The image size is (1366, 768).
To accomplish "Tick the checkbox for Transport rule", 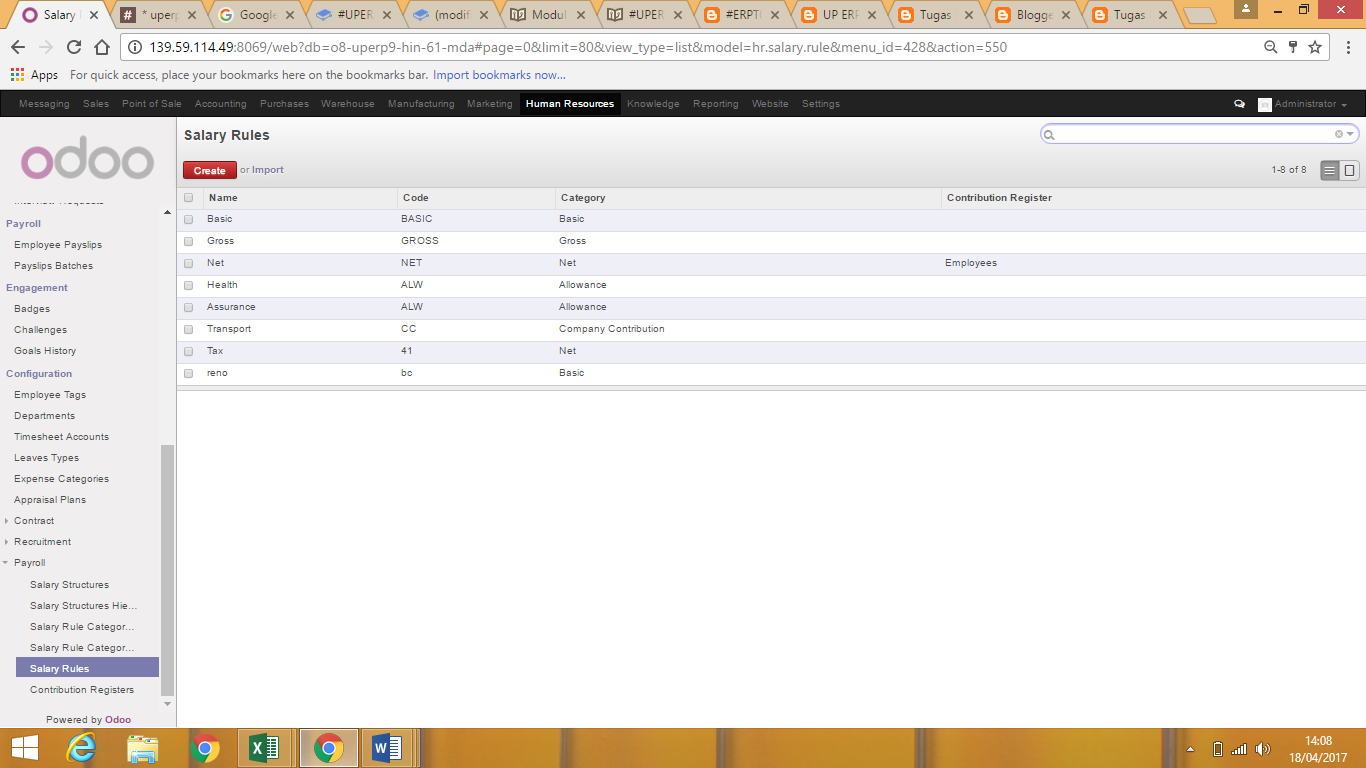I will point(188,330).
